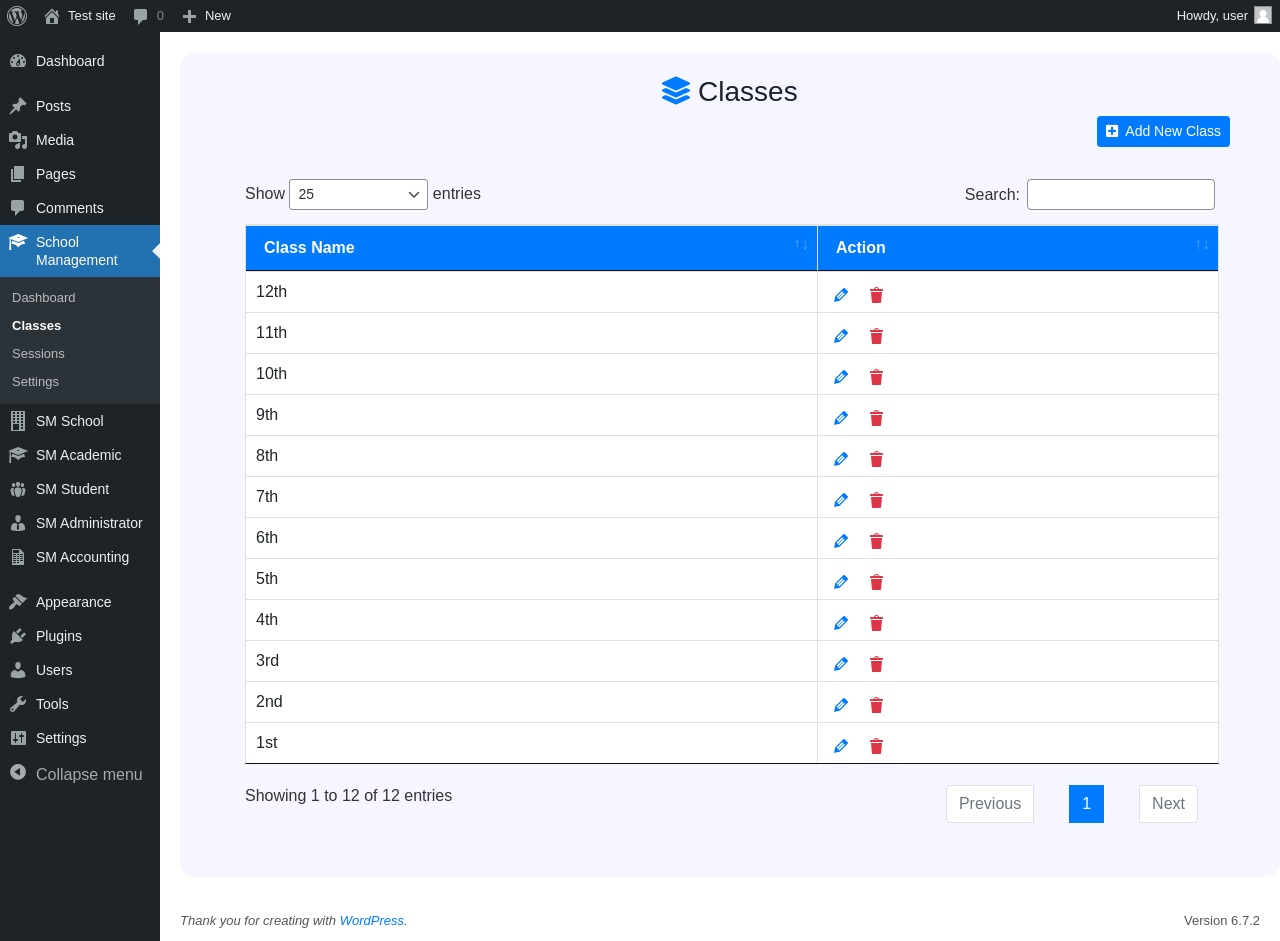Go to the Next page of entries
Viewport: 1280px width, 941px height.
click(1168, 804)
